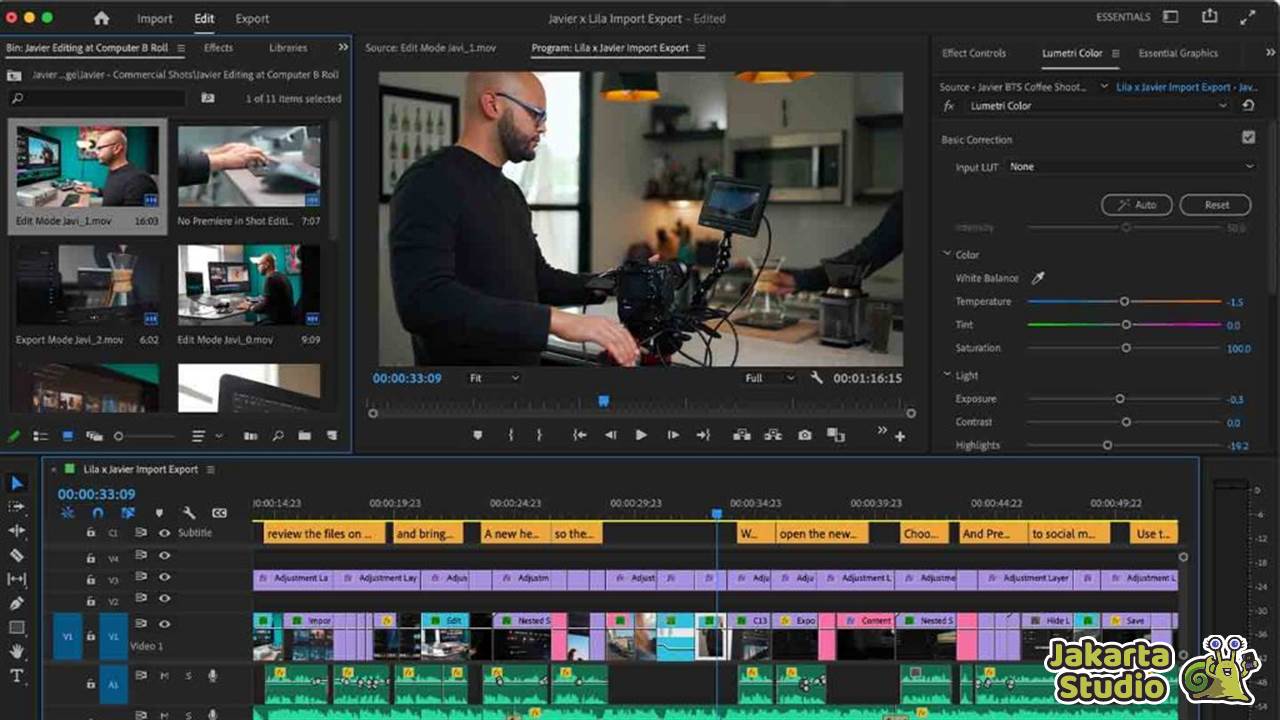Click the Extract button in Program monitor

773,435
